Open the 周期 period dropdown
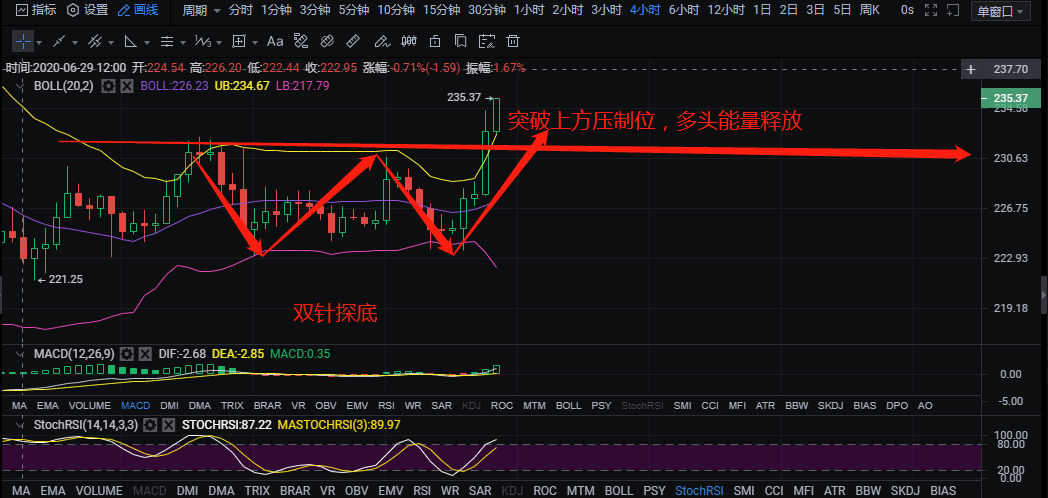Screen dimensions: 1048x498 tap(198, 11)
